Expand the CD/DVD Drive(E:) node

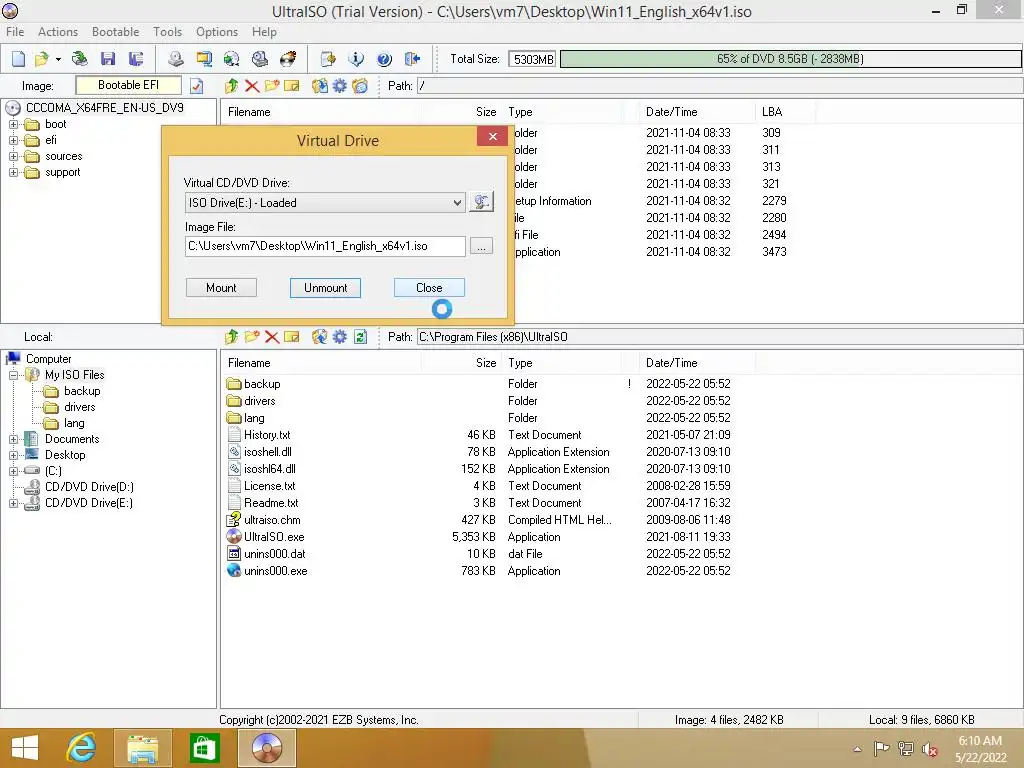(13, 503)
